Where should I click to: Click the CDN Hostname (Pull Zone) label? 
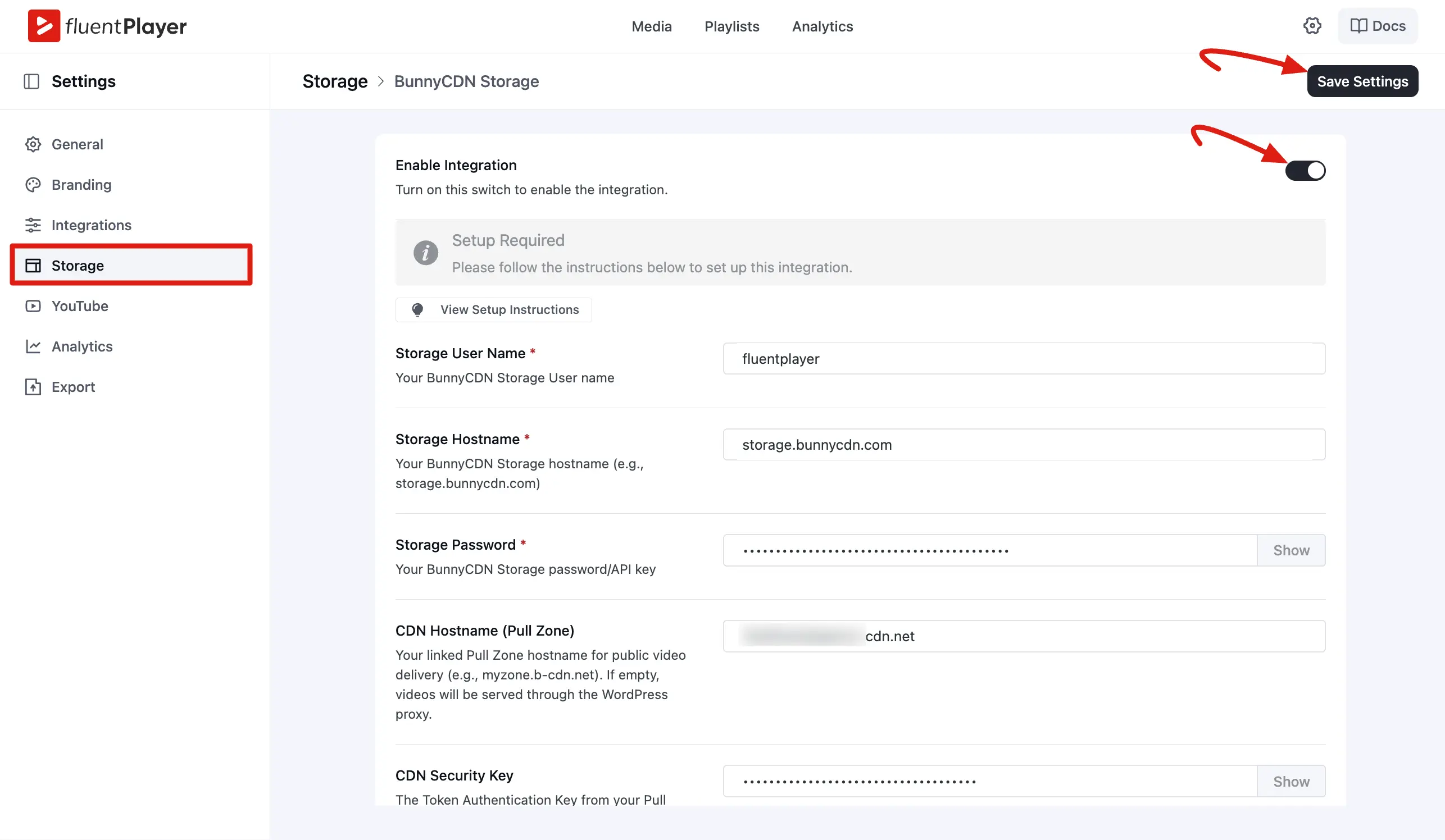click(x=484, y=631)
